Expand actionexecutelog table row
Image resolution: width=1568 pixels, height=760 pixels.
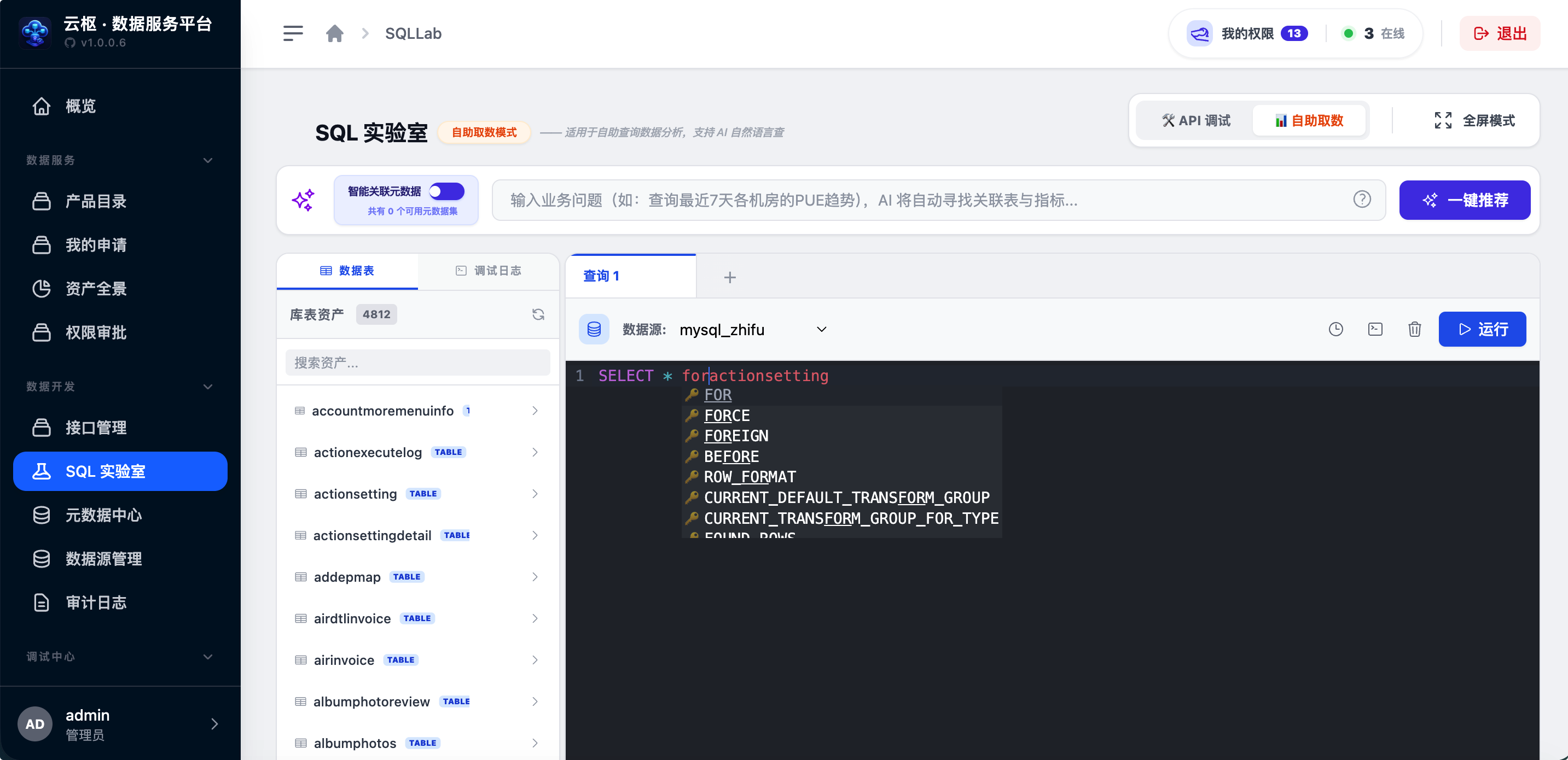pyautogui.click(x=535, y=452)
